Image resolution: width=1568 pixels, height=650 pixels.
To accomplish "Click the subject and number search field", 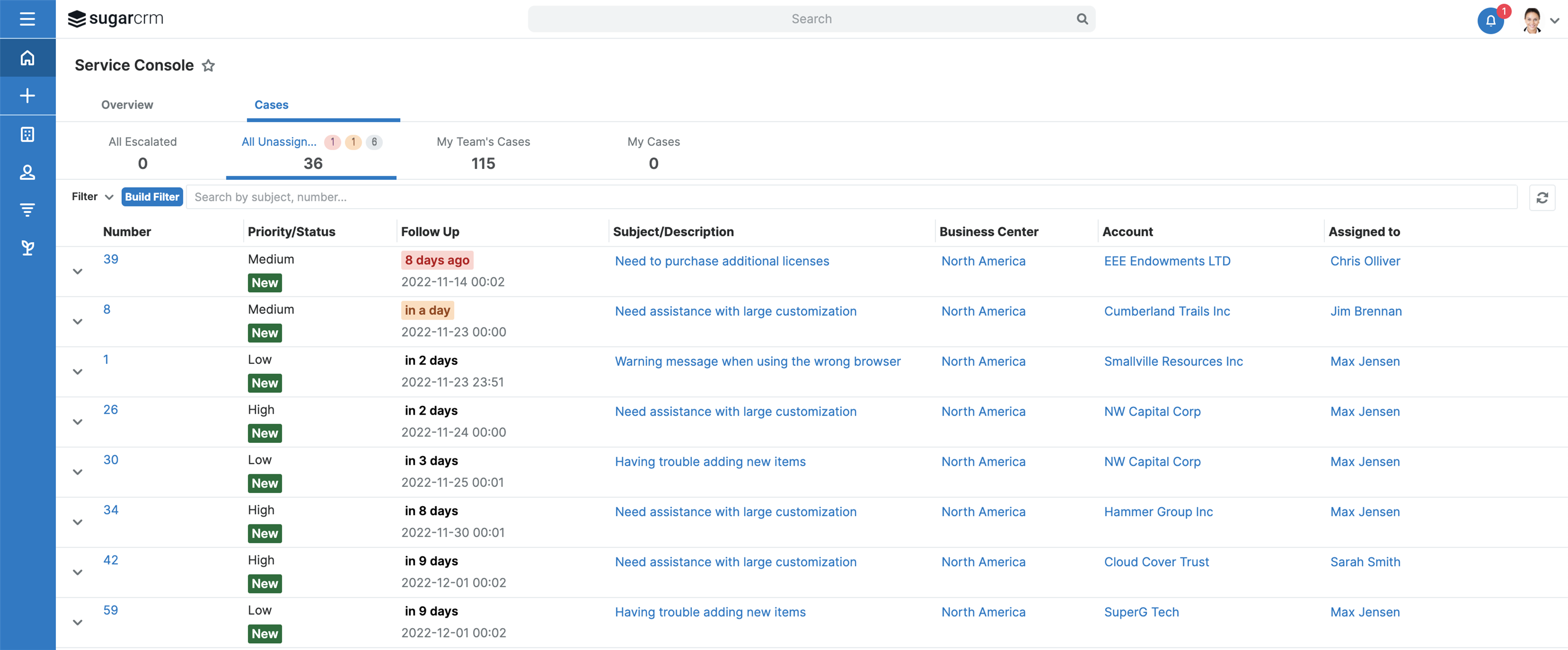I will [x=851, y=197].
